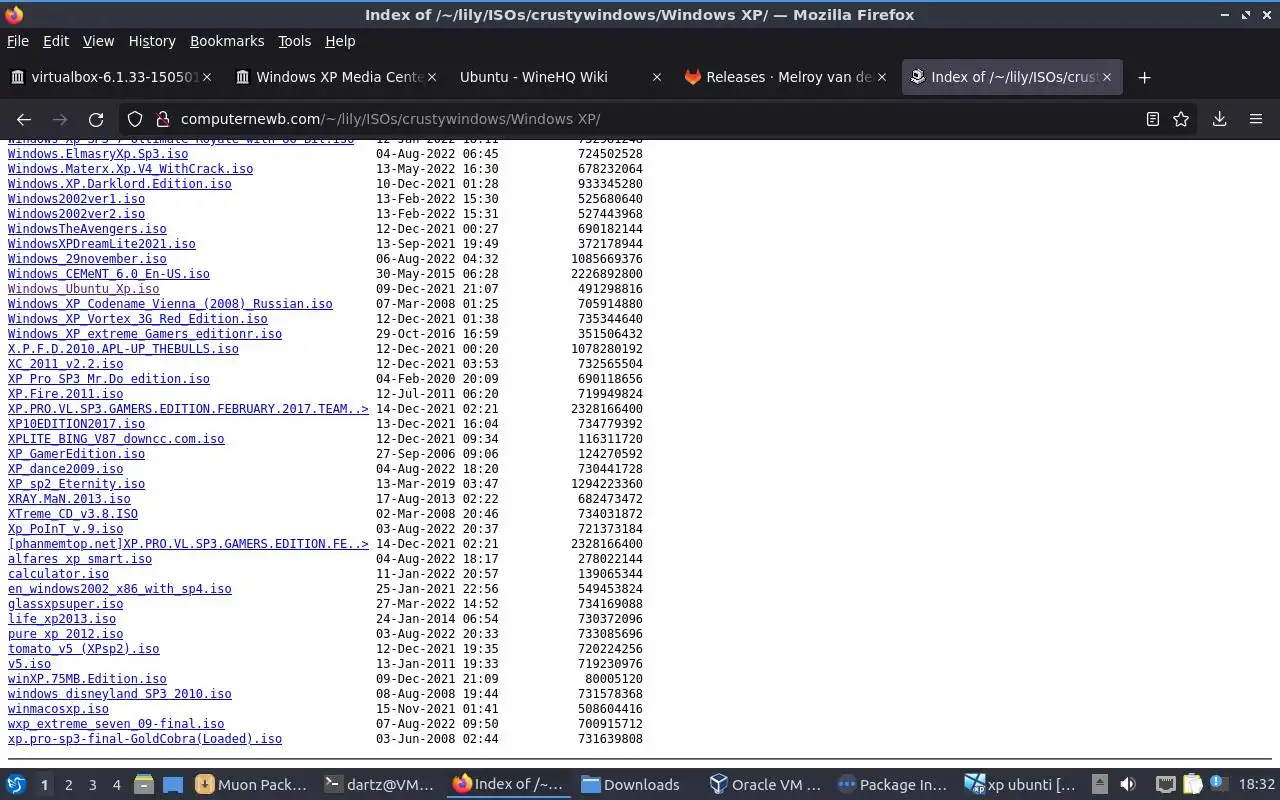Open xp ubunti VM taskbar item
1280x800 pixels.
1020,785
